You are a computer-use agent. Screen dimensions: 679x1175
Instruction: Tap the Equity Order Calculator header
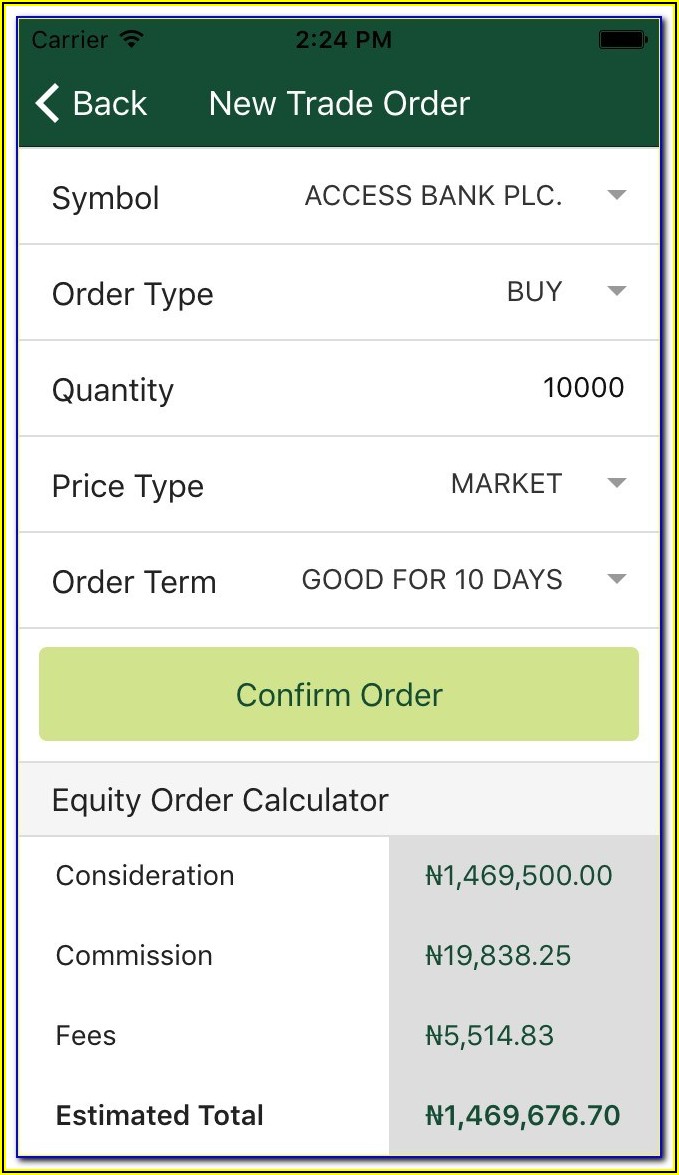point(220,800)
